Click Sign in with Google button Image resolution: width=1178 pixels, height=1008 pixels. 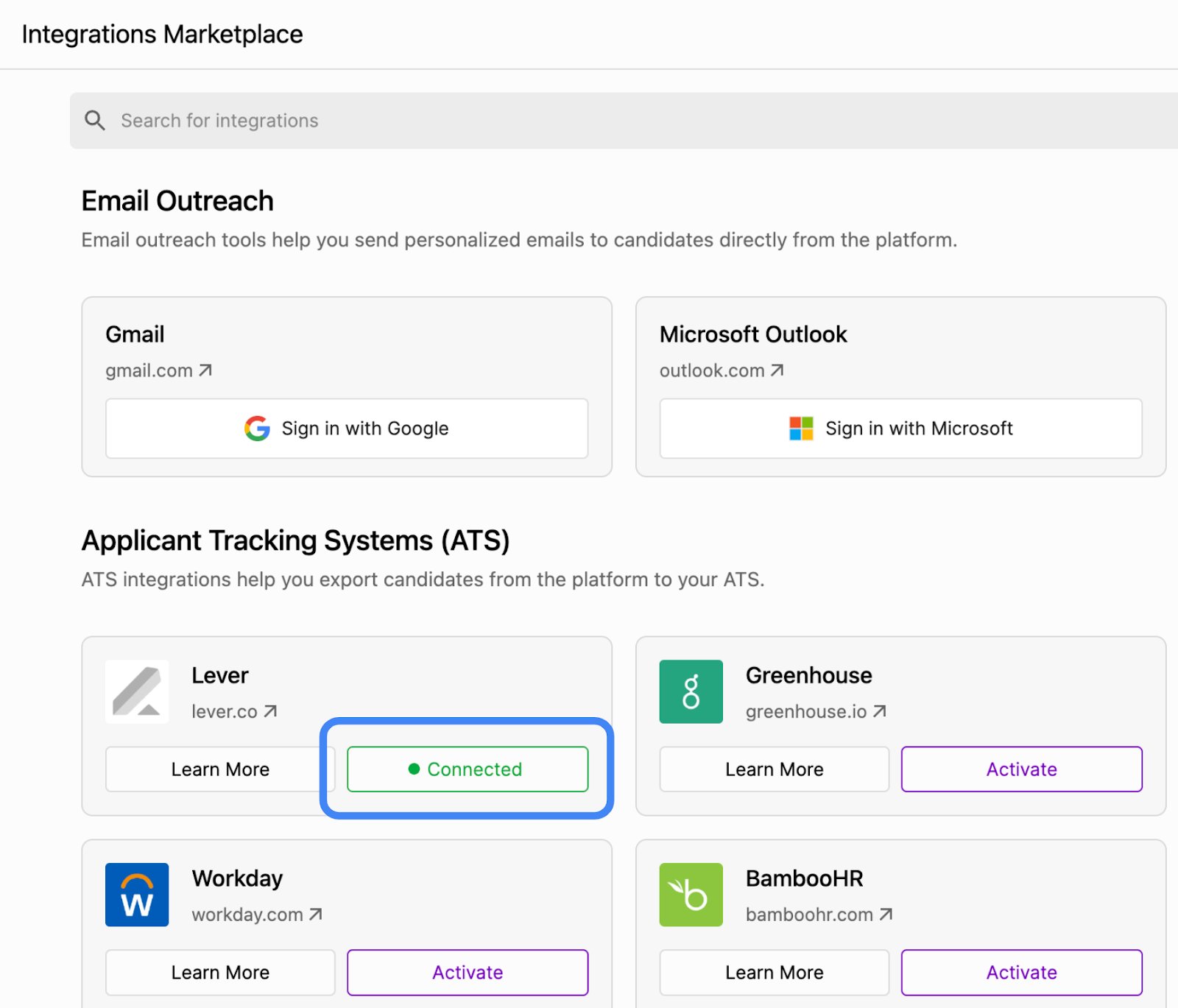(347, 429)
